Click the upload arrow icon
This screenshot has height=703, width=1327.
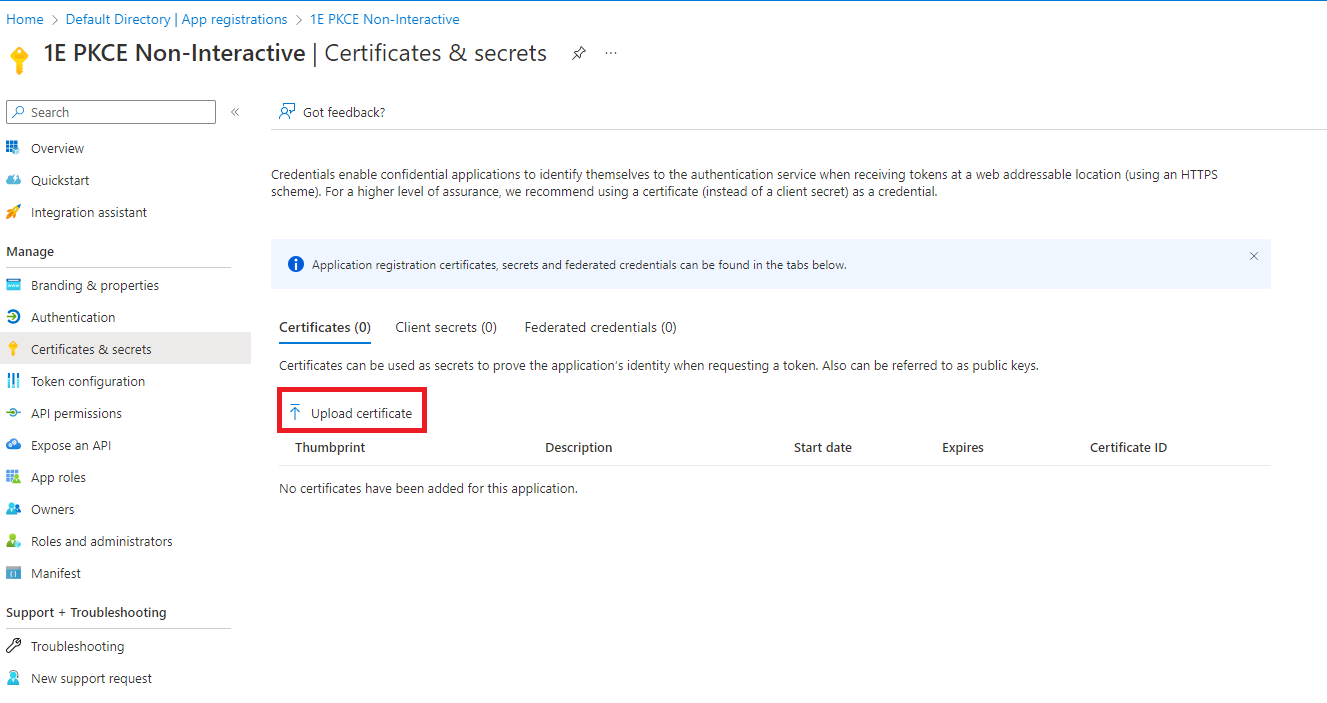pyautogui.click(x=295, y=412)
